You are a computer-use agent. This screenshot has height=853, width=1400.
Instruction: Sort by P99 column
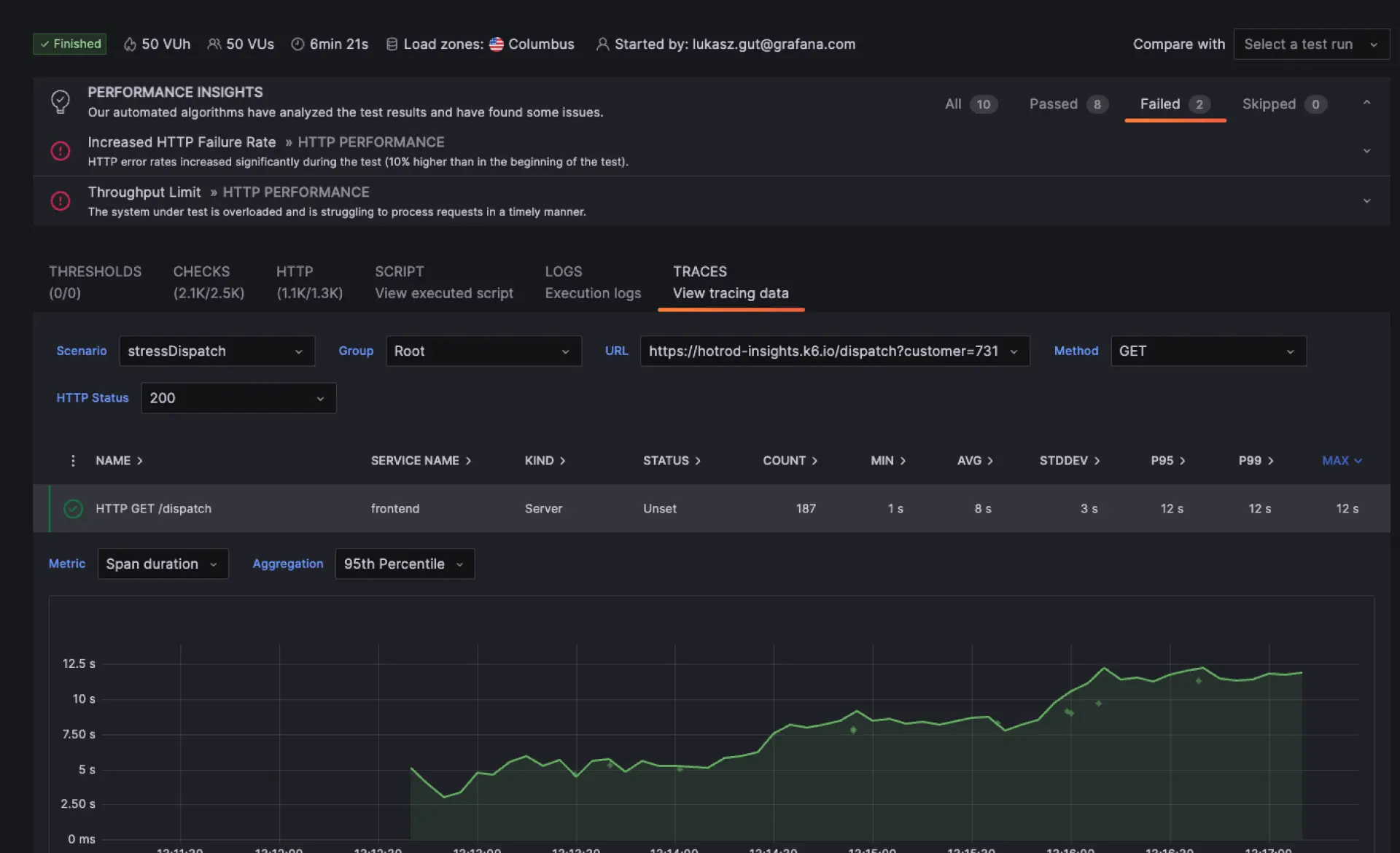(x=1256, y=461)
